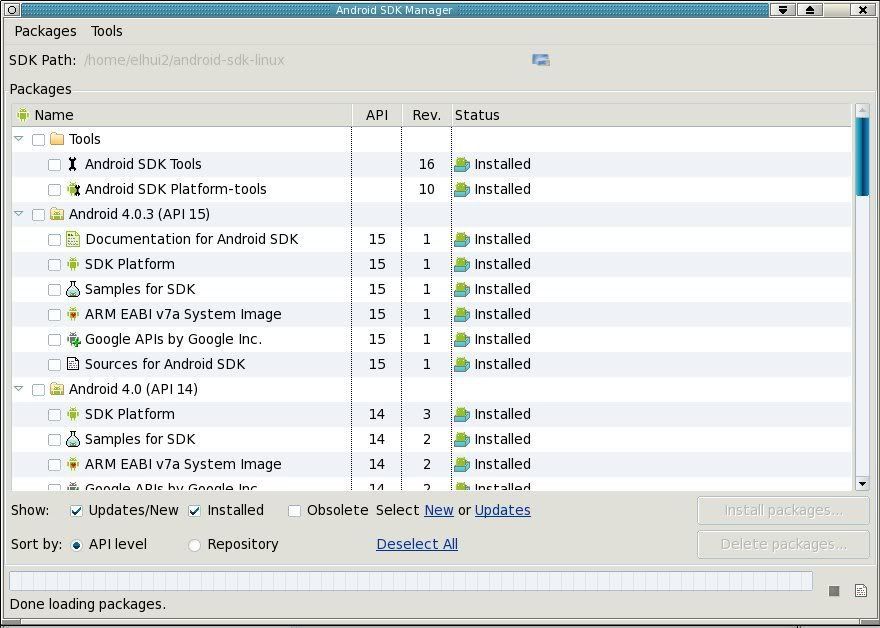This screenshot has height=628, width=880.
Task: Click the wrench icon beside Android SDK Tools
Action: click(x=72, y=164)
